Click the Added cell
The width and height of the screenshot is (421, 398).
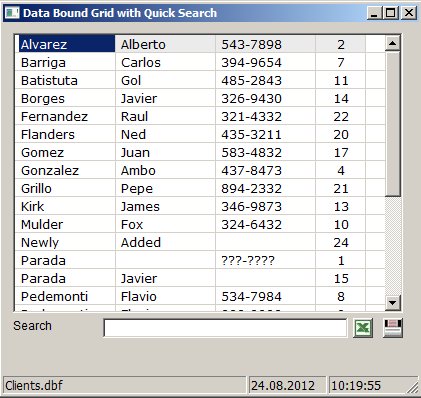(165, 242)
